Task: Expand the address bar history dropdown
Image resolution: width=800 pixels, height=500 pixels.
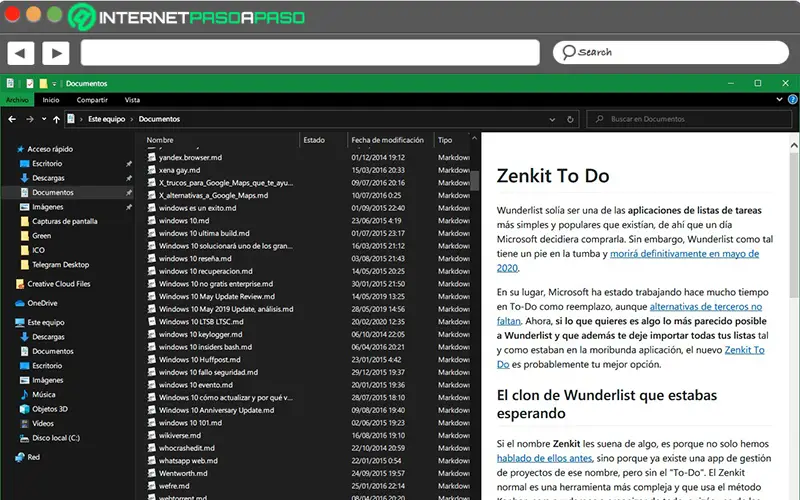Action: [x=552, y=119]
